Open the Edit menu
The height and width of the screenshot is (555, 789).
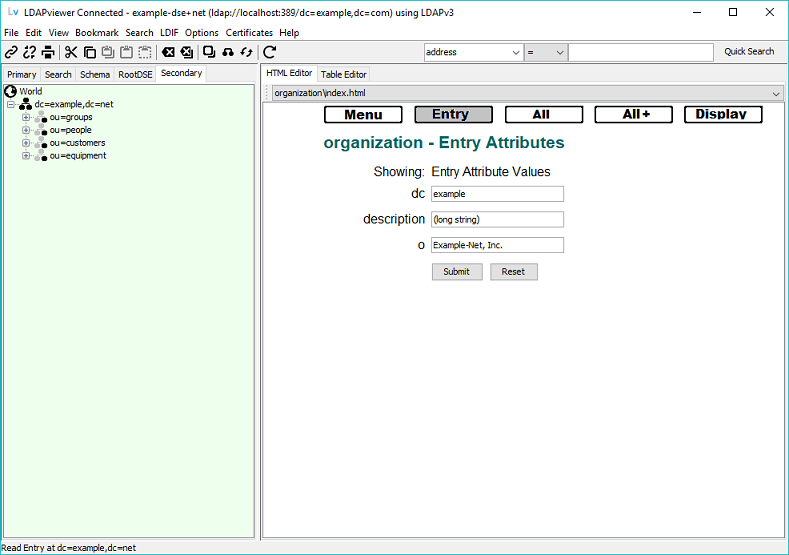pos(33,33)
